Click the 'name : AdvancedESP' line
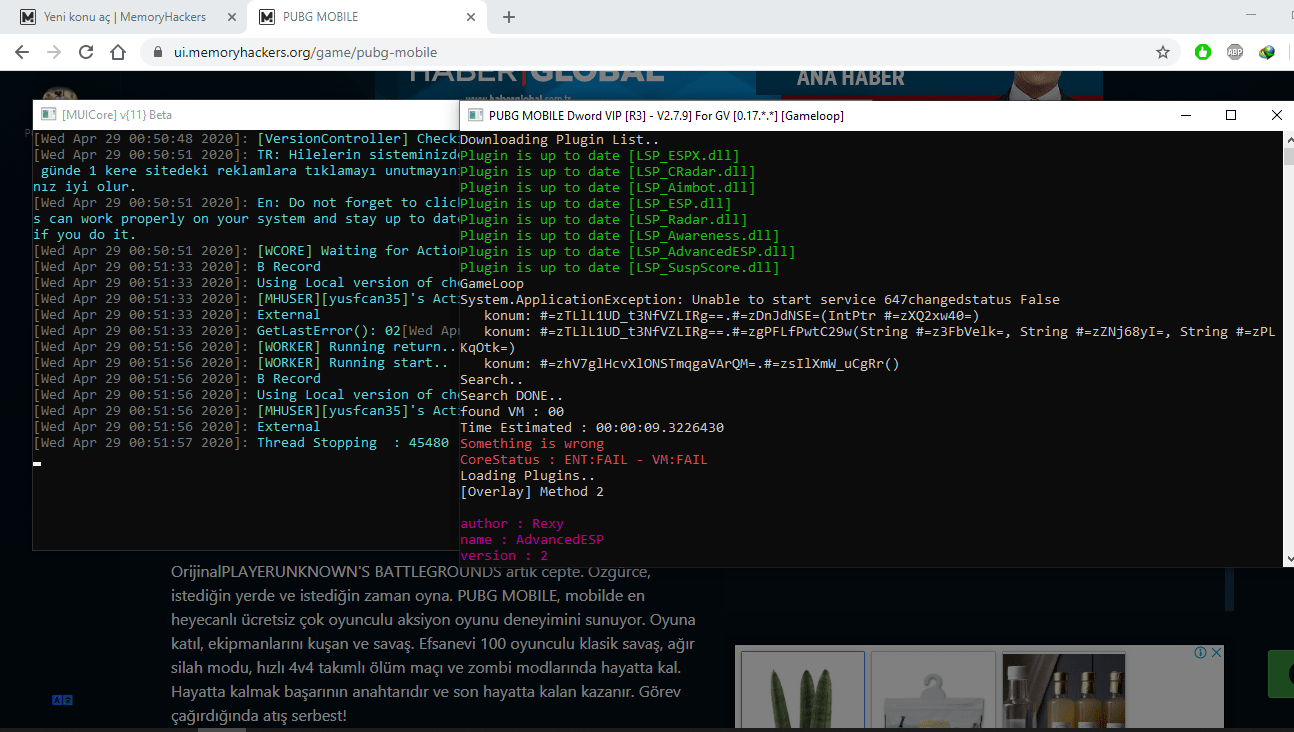 pos(532,539)
